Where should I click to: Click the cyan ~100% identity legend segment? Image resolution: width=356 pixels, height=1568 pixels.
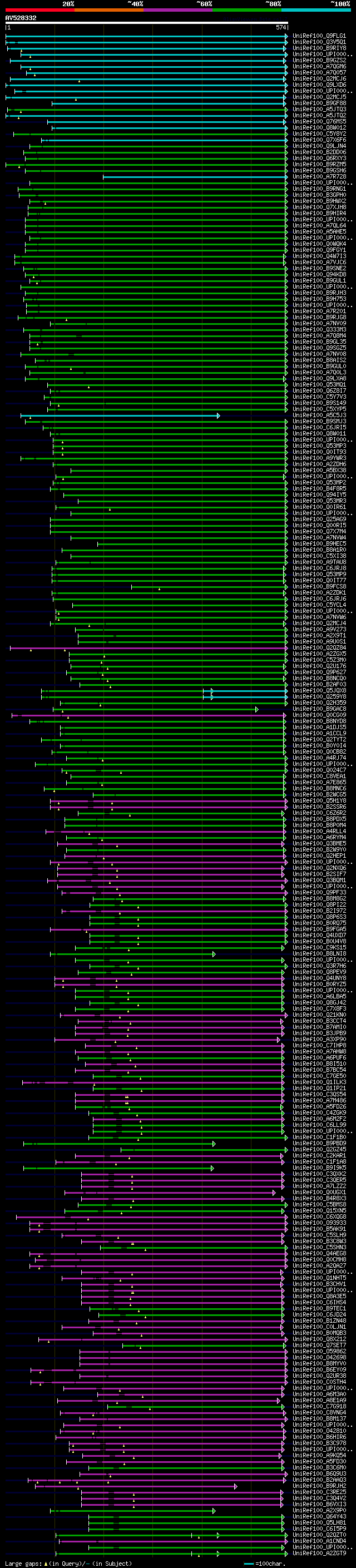pos(316,10)
